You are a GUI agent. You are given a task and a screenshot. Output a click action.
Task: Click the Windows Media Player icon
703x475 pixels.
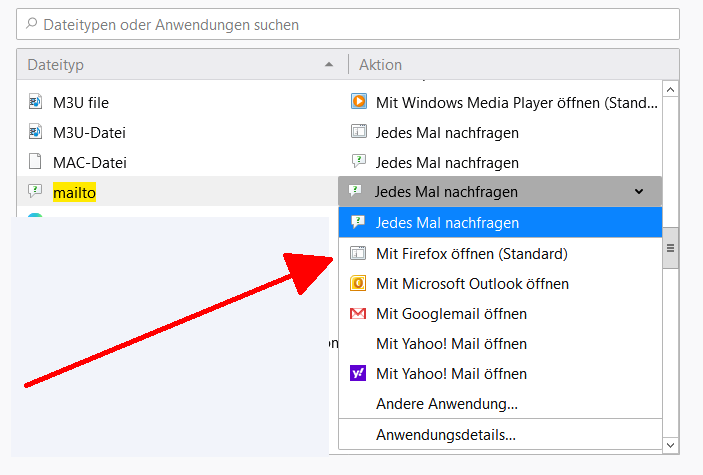pyautogui.click(x=358, y=101)
